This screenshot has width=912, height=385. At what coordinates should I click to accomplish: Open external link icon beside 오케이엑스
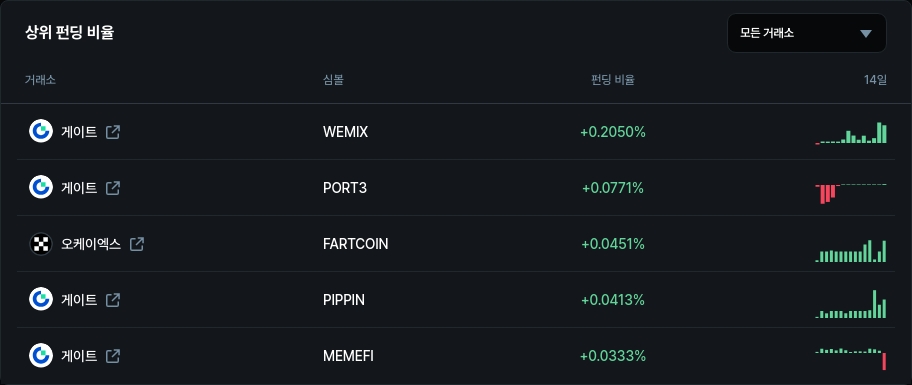coord(137,244)
